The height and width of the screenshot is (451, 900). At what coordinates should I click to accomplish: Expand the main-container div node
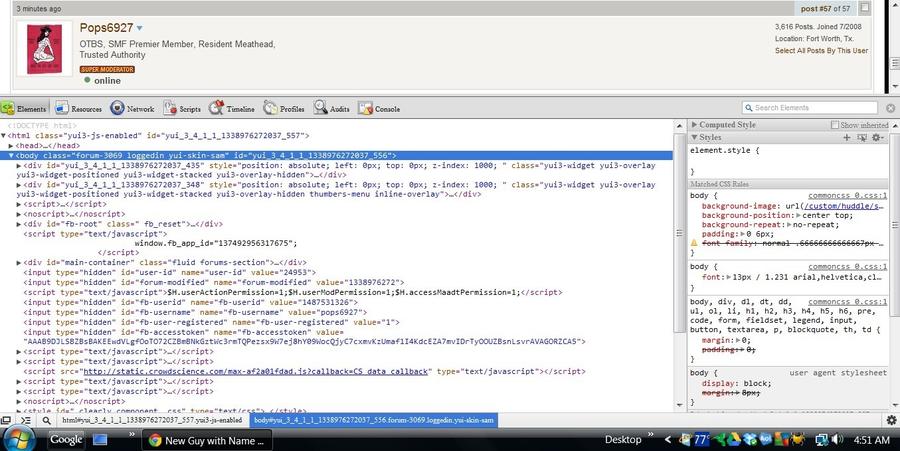[x=20, y=262]
